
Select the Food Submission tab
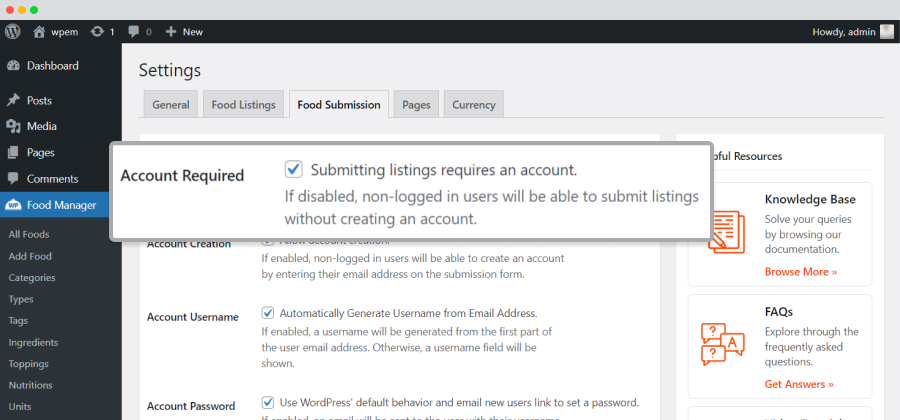[339, 104]
